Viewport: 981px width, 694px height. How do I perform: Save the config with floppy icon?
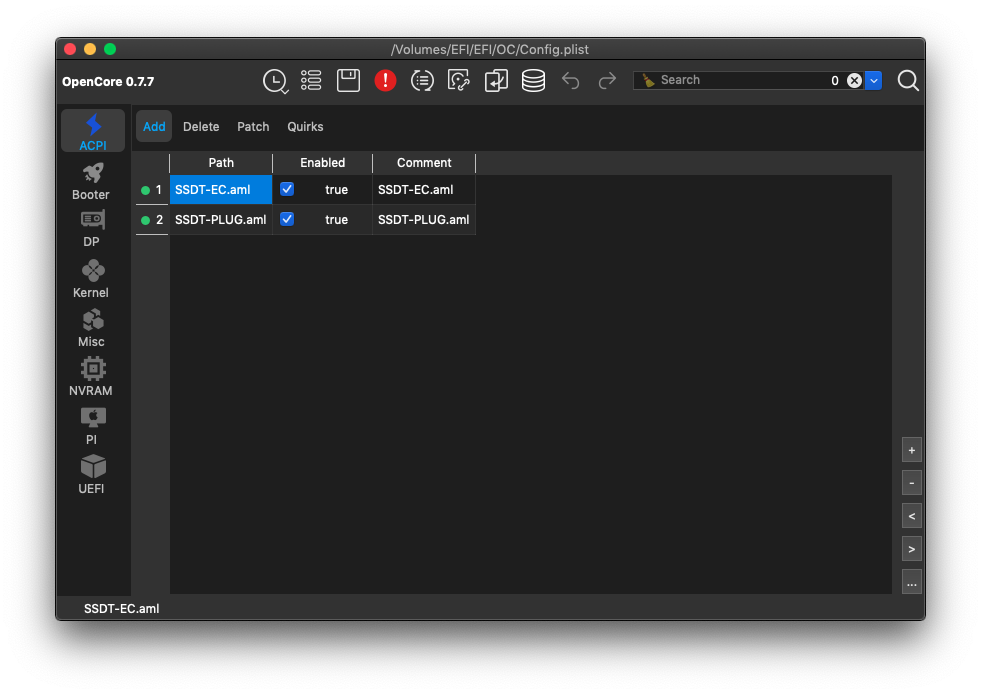[348, 80]
